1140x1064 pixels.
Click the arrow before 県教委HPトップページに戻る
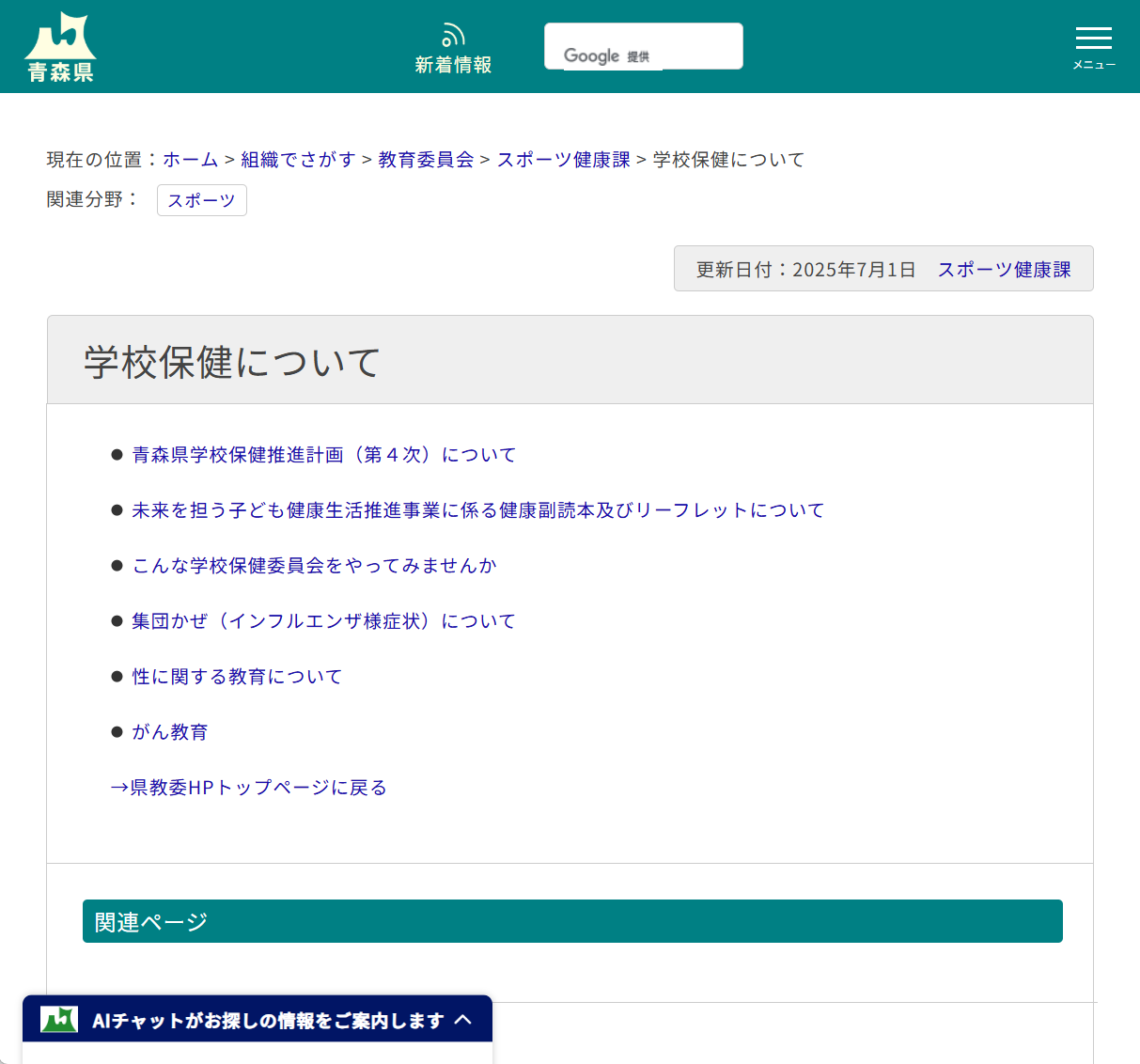pos(120,788)
